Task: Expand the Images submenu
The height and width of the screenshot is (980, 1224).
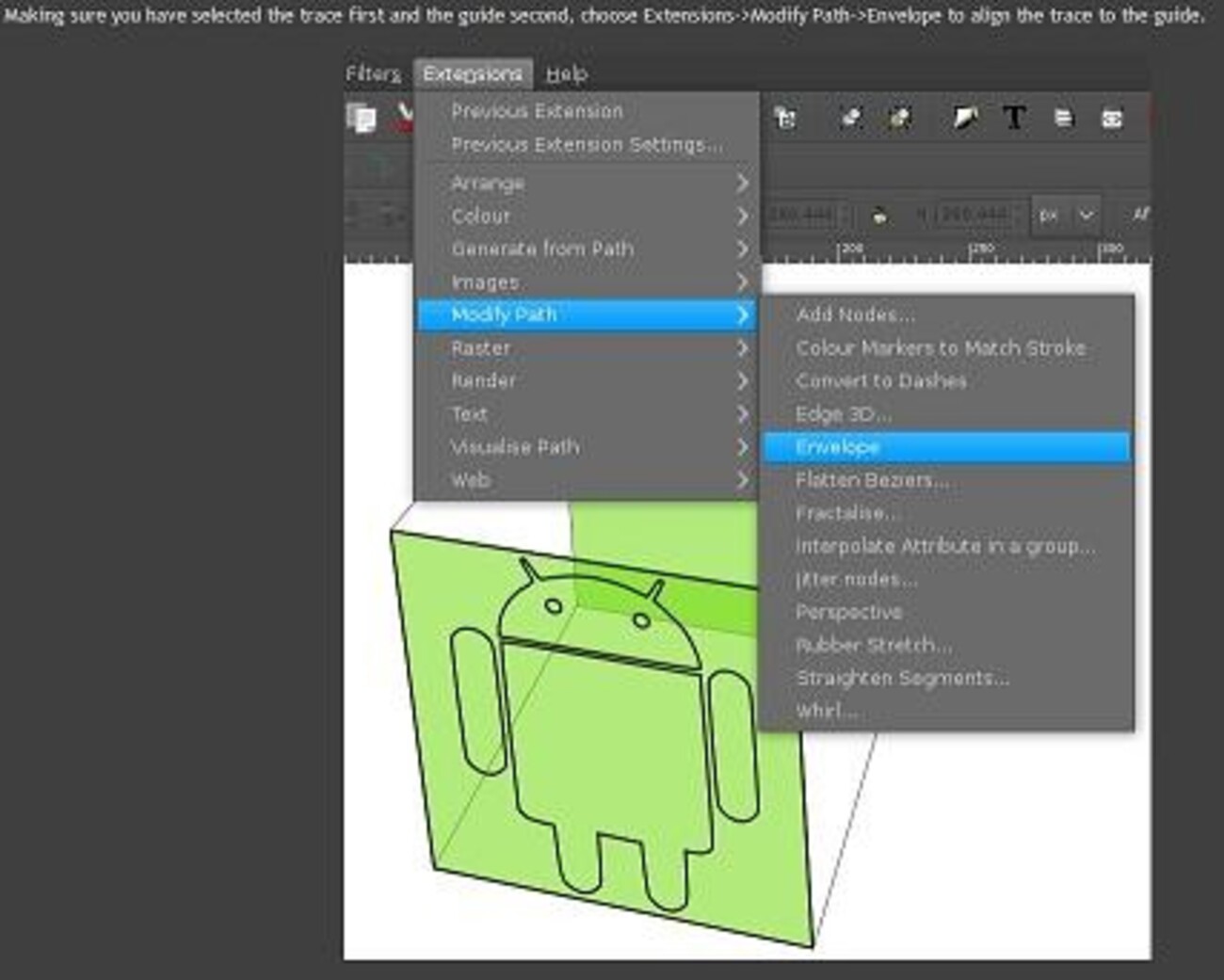Action: coord(588,281)
